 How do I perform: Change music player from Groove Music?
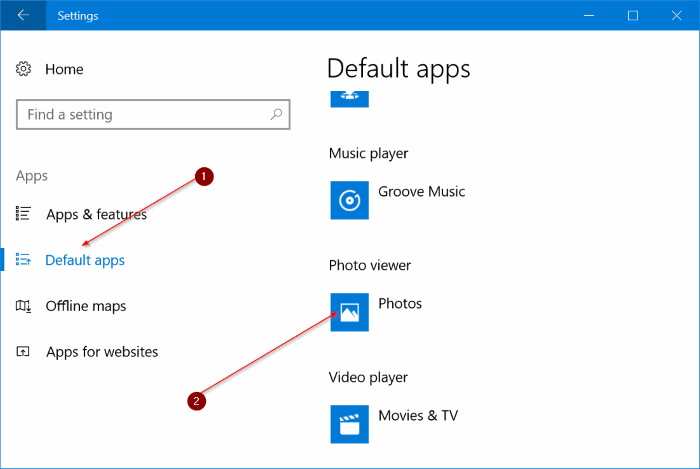coord(421,192)
